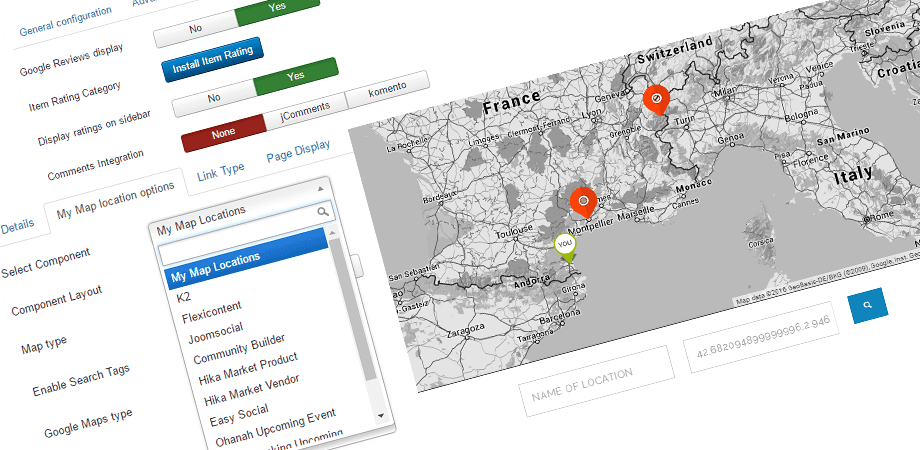Click the scrollbar down arrow in list

(380, 415)
